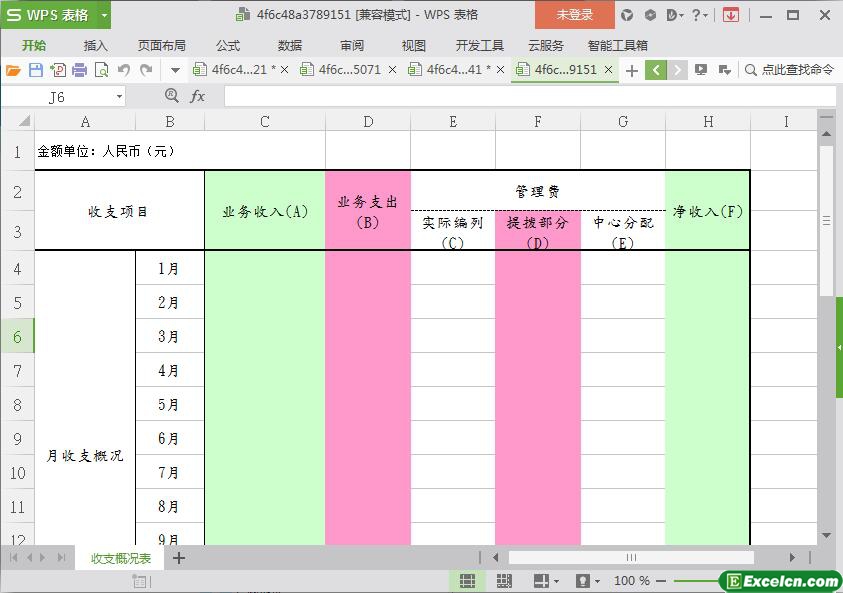Click the magnifier zoom icon by formula bar
Image resolution: width=843 pixels, height=593 pixels.
[x=172, y=96]
